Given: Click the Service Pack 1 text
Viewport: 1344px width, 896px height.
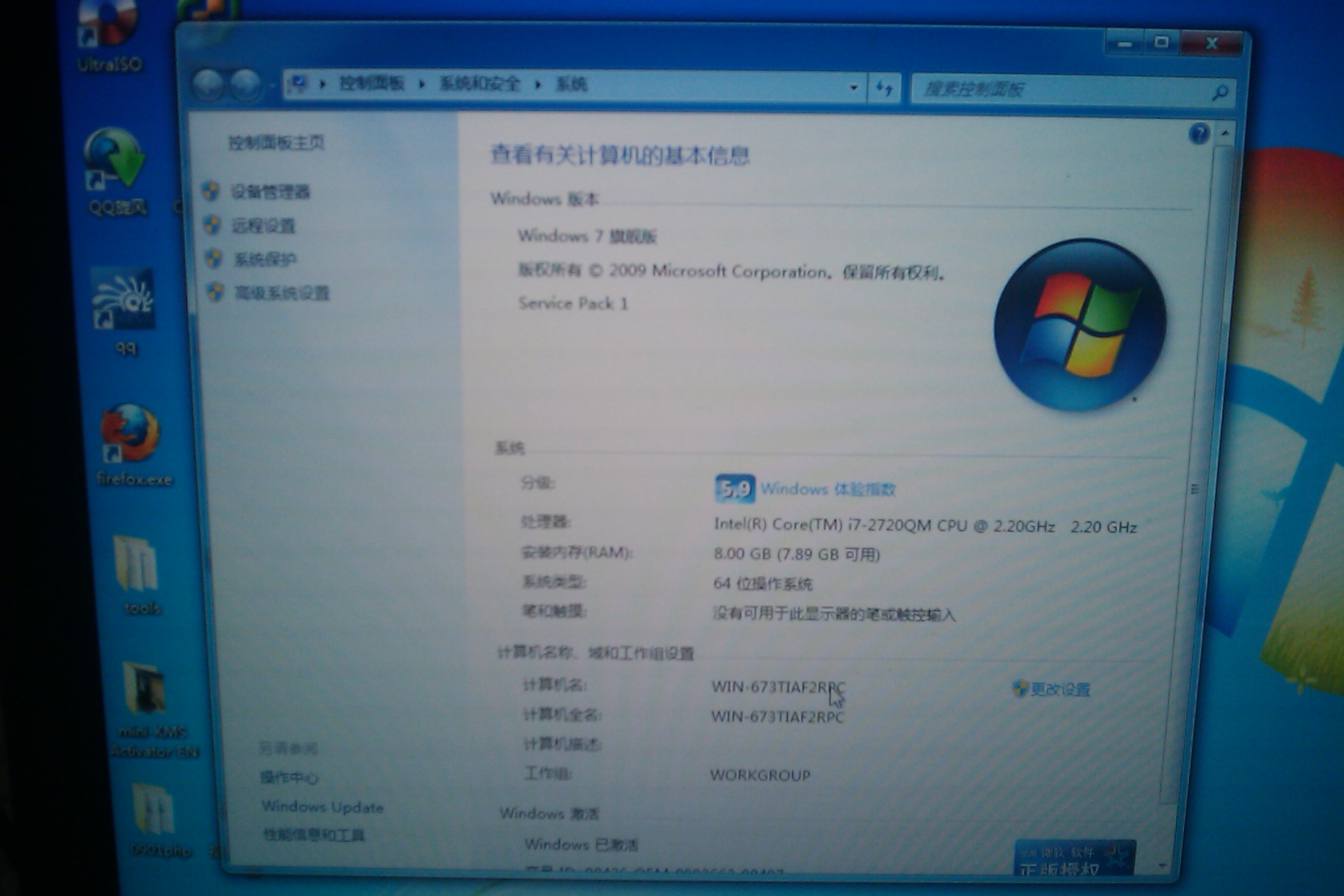Looking at the screenshot, I should click(x=573, y=303).
